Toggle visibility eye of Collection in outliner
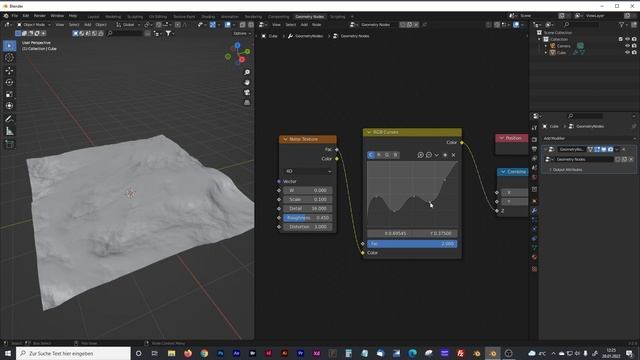Image resolution: width=640 pixels, height=360 pixels. click(x=627, y=39)
